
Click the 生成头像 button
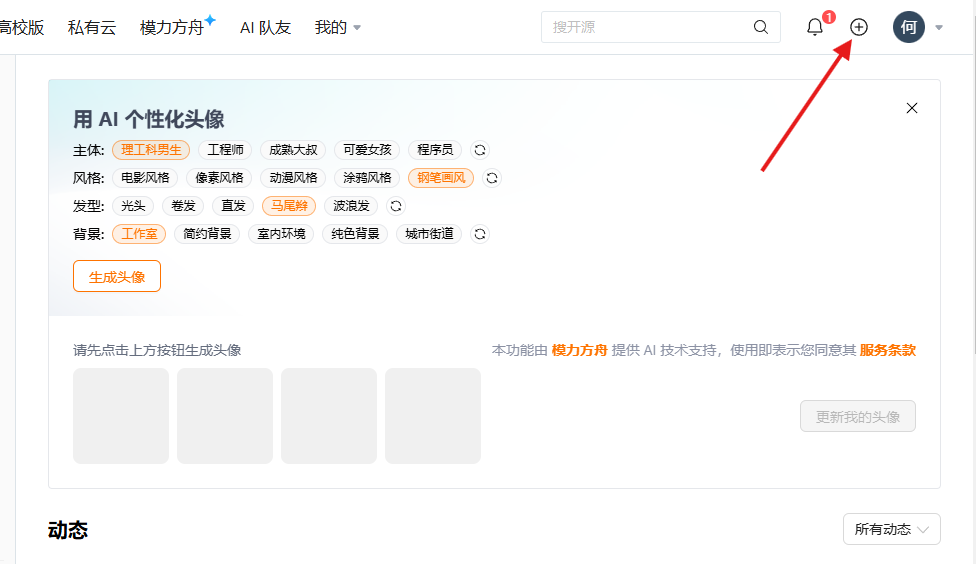(117, 276)
